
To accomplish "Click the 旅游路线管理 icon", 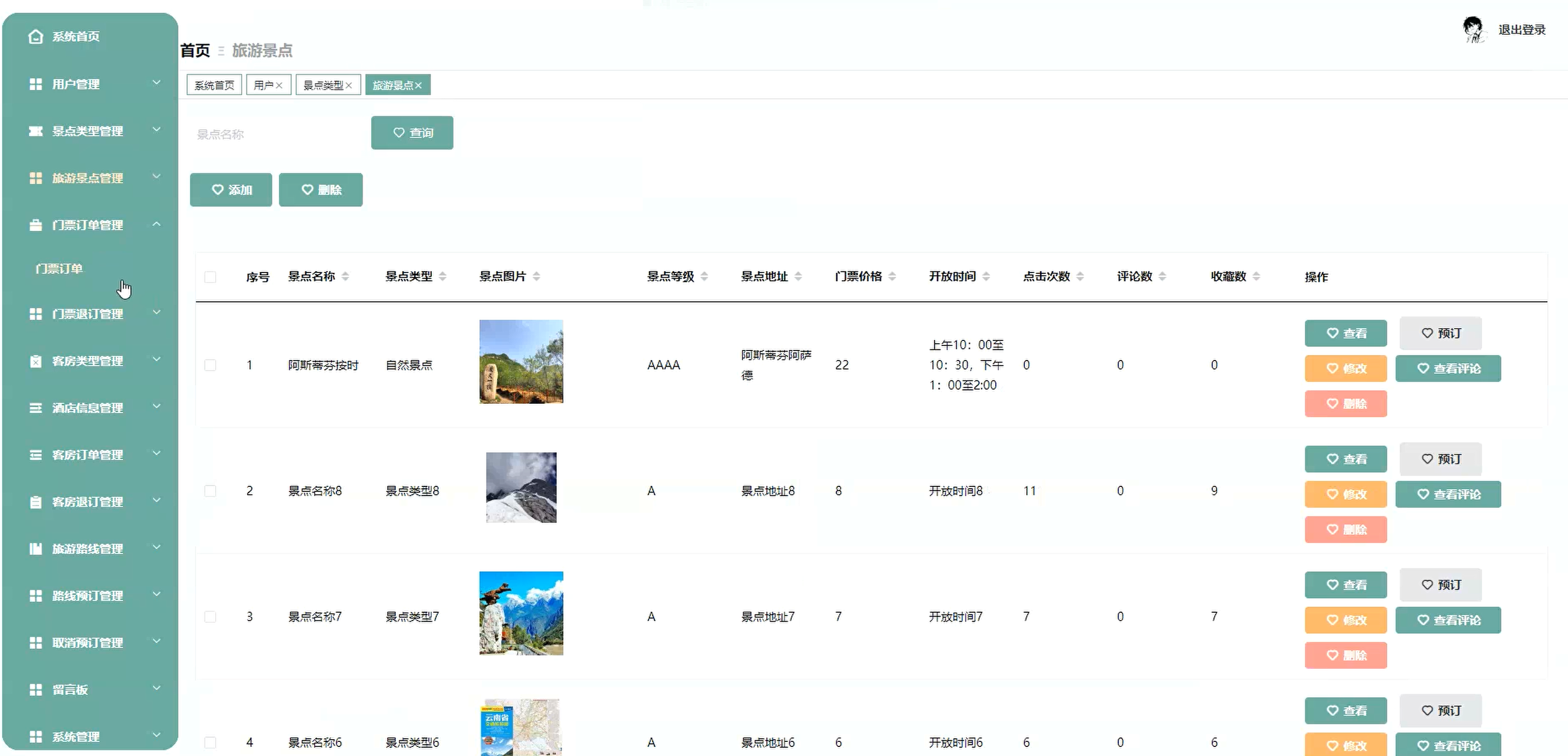I will [36, 548].
